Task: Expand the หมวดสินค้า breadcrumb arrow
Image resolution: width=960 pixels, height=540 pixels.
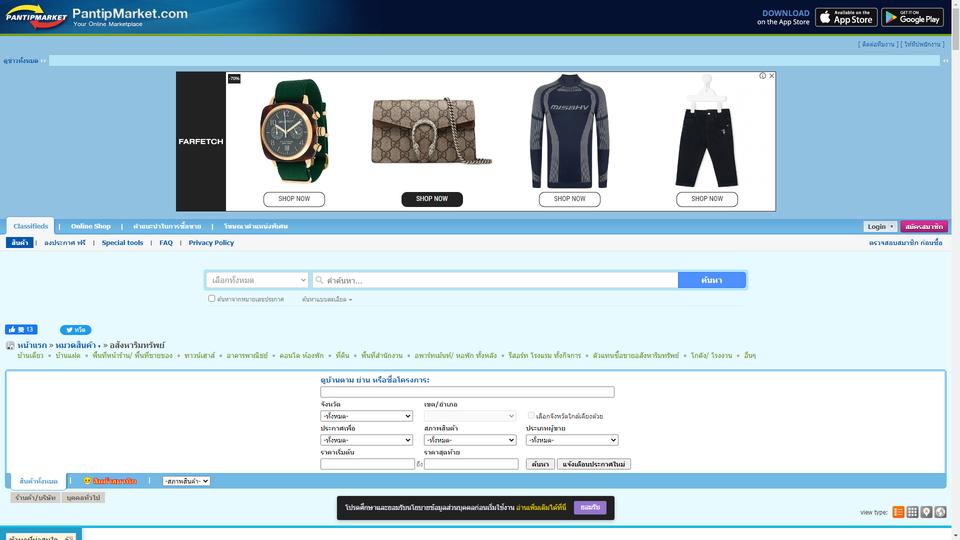Action: coord(99,346)
